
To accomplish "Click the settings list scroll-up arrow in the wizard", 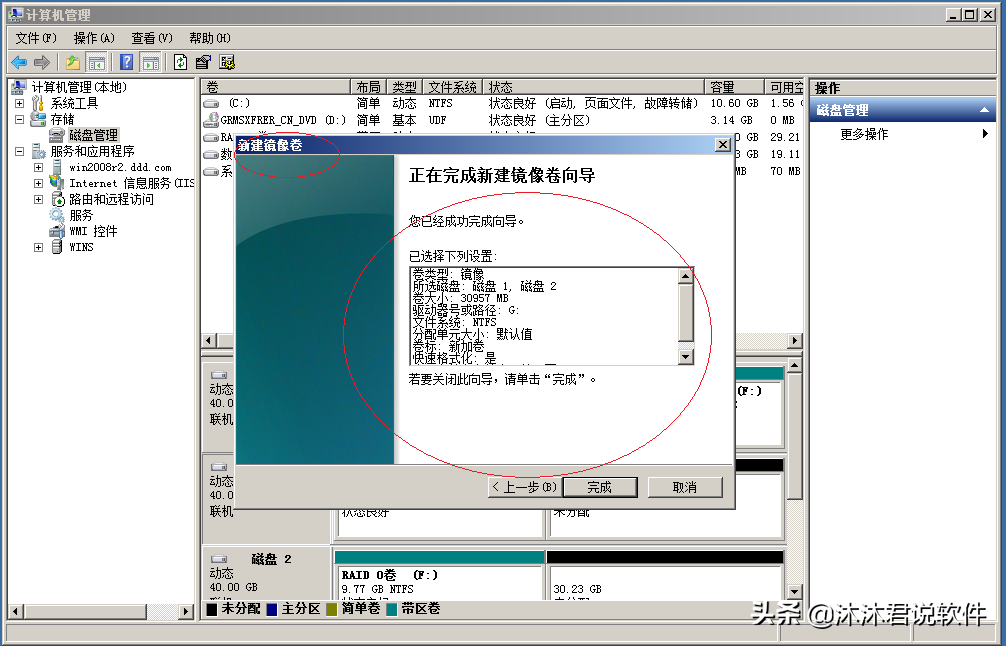I will pyautogui.click(x=685, y=276).
